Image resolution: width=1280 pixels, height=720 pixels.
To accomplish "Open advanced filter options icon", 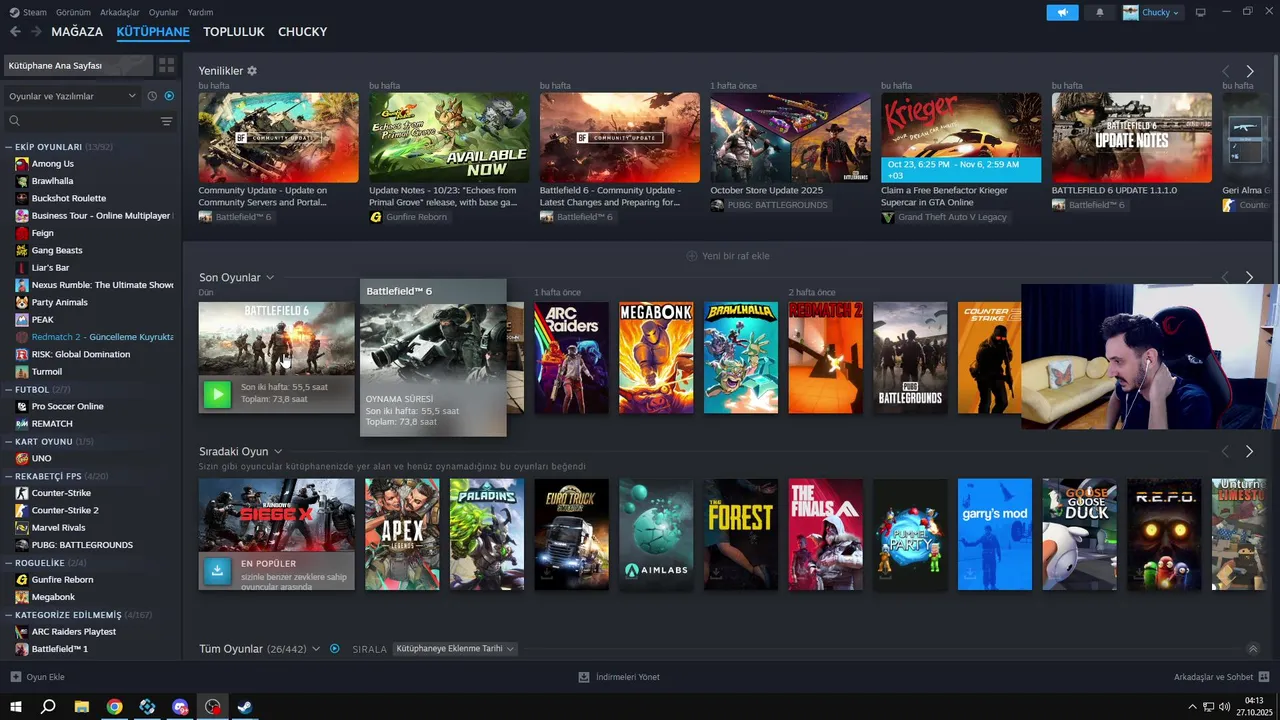I will 166,121.
